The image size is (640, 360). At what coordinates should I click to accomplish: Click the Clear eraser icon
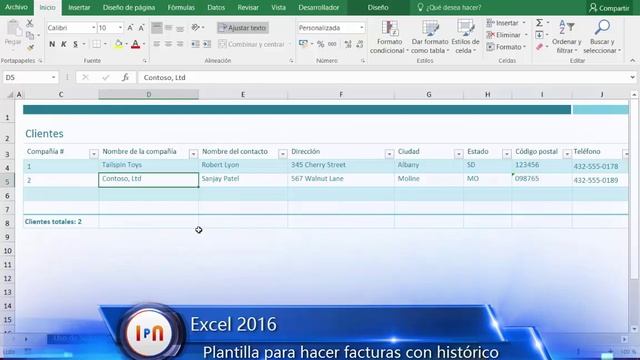(540, 47)
